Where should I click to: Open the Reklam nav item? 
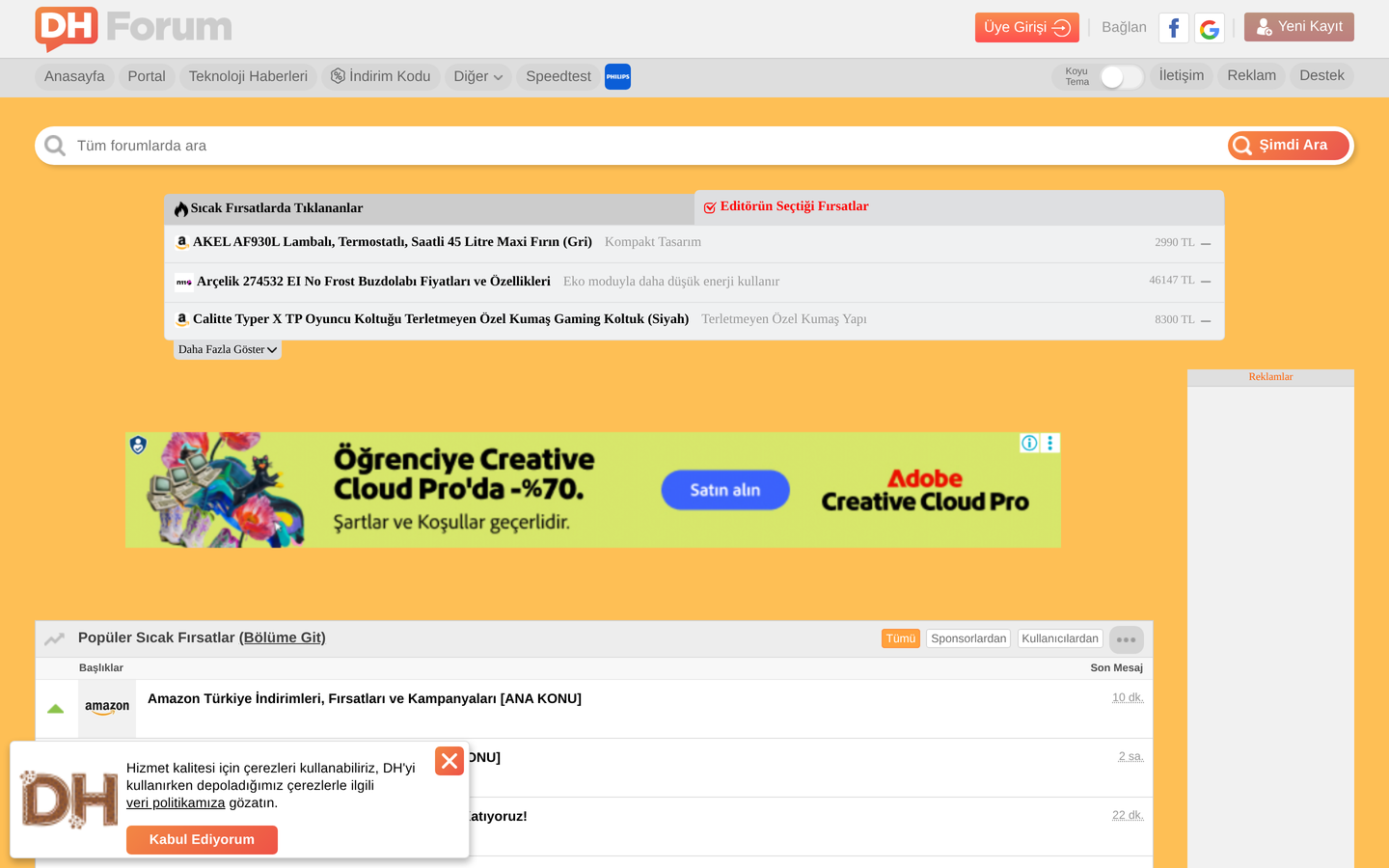click(x=1252, y=76)
